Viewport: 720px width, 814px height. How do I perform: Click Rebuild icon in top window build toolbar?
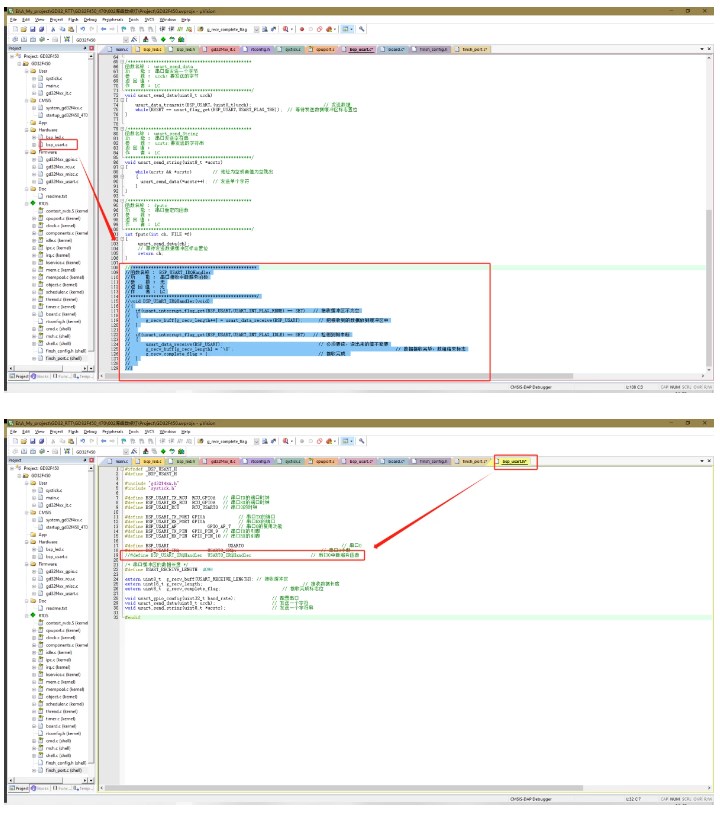click(x=33, y=39)
